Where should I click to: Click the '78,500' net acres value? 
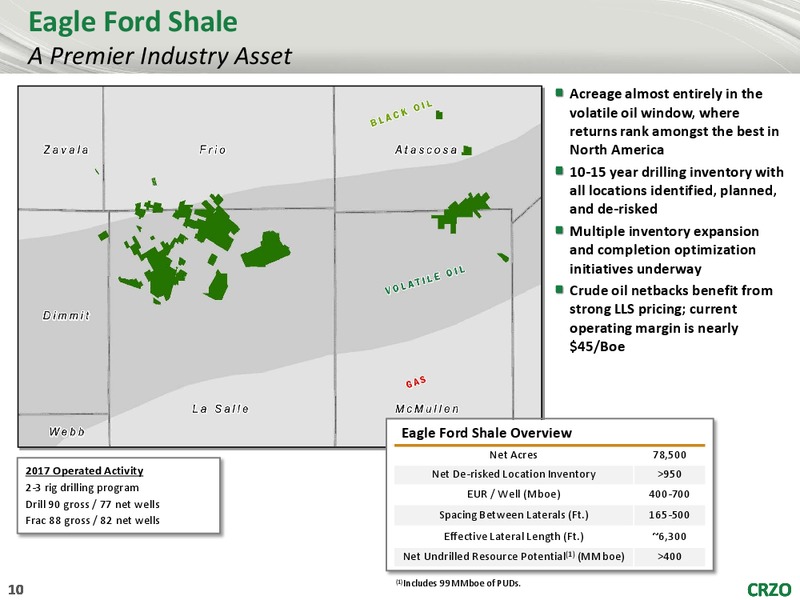coord(669,455)
